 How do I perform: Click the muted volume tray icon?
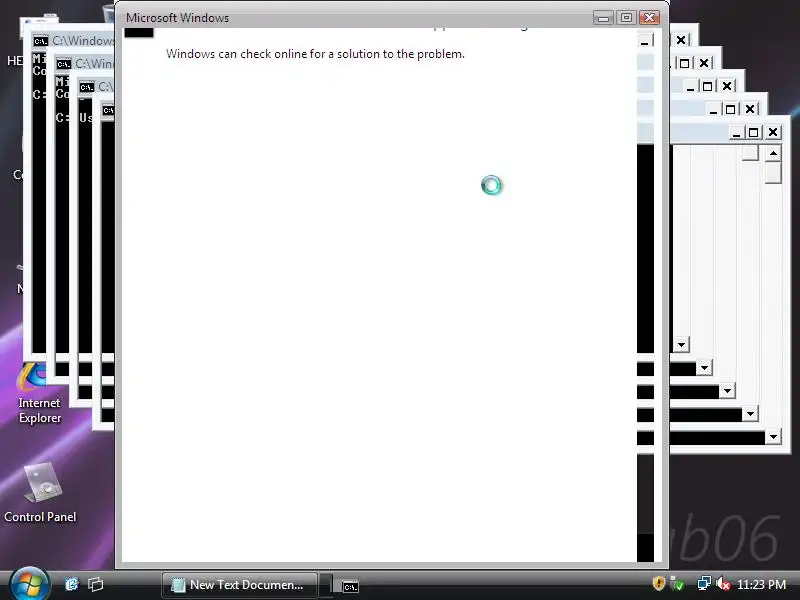coord(723,583)
